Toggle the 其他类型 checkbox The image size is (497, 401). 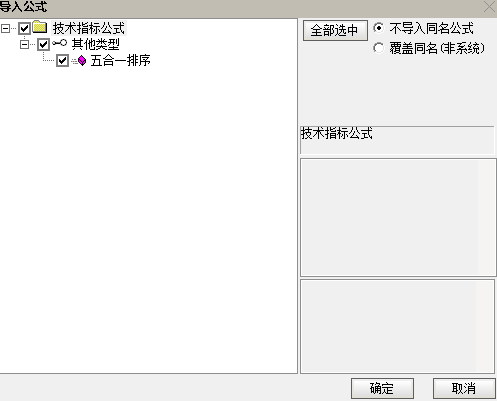coord(43,44)
